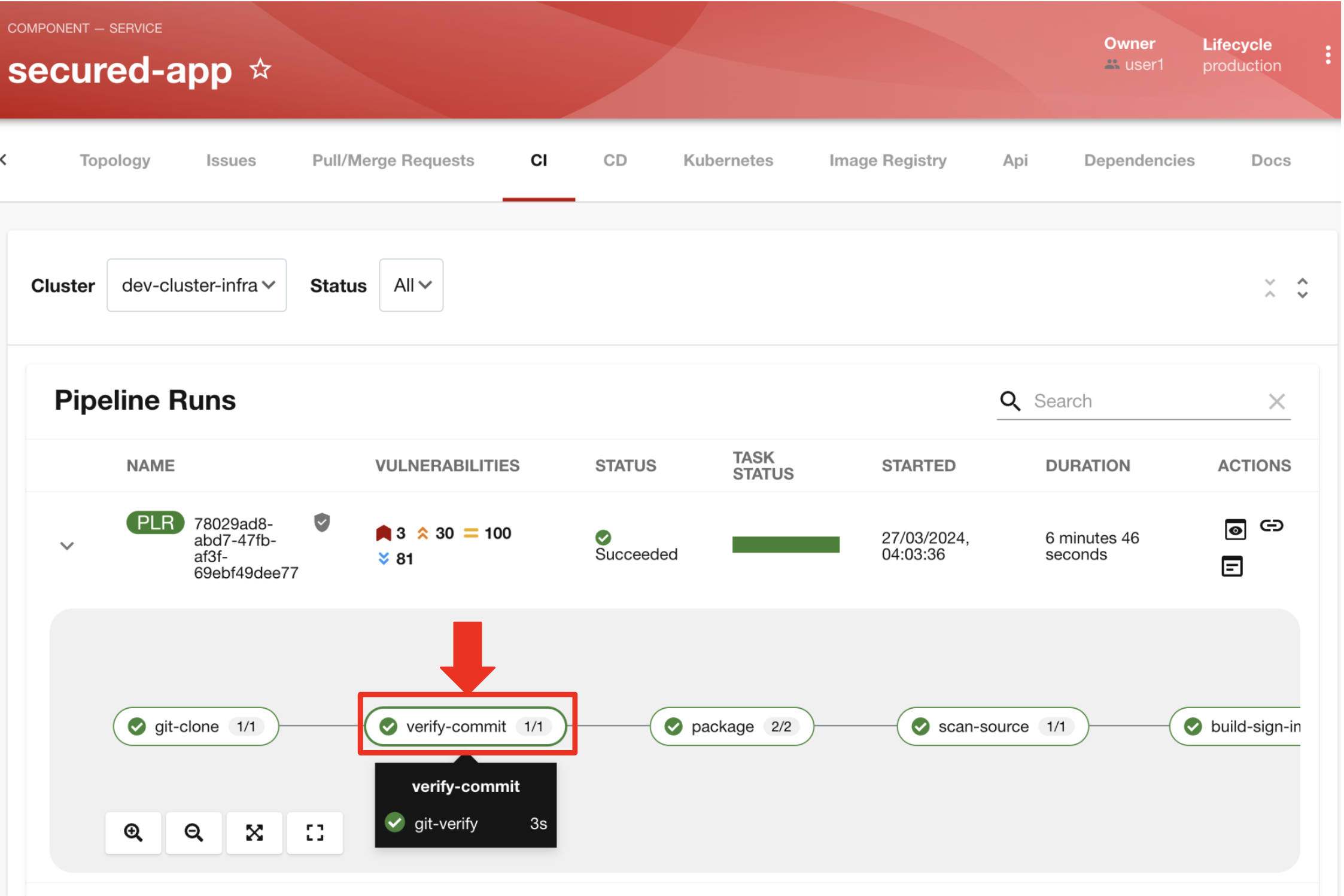Switch to the Api tab
1344x896 pixels.
pyautogui.click(x=1015, y=160)
